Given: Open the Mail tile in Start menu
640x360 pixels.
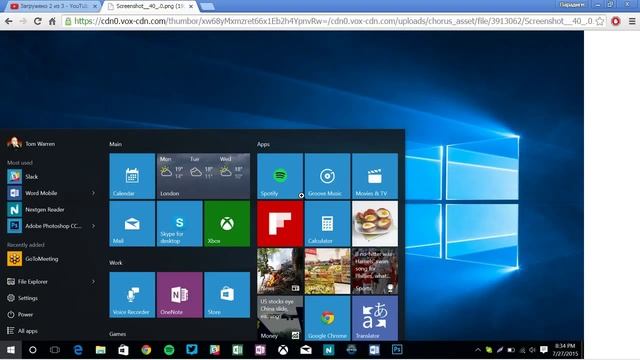Looking at the screenshot, I should [132, 224].
